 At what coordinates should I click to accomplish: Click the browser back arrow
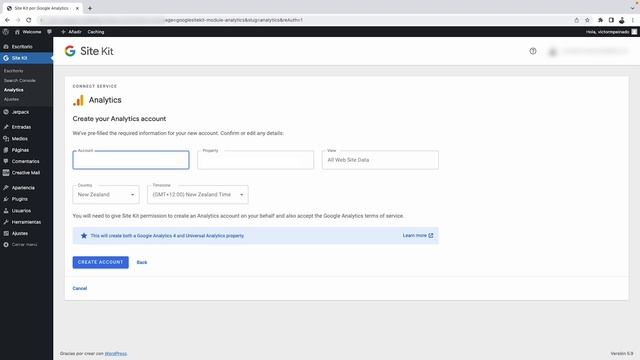point(7,20)
